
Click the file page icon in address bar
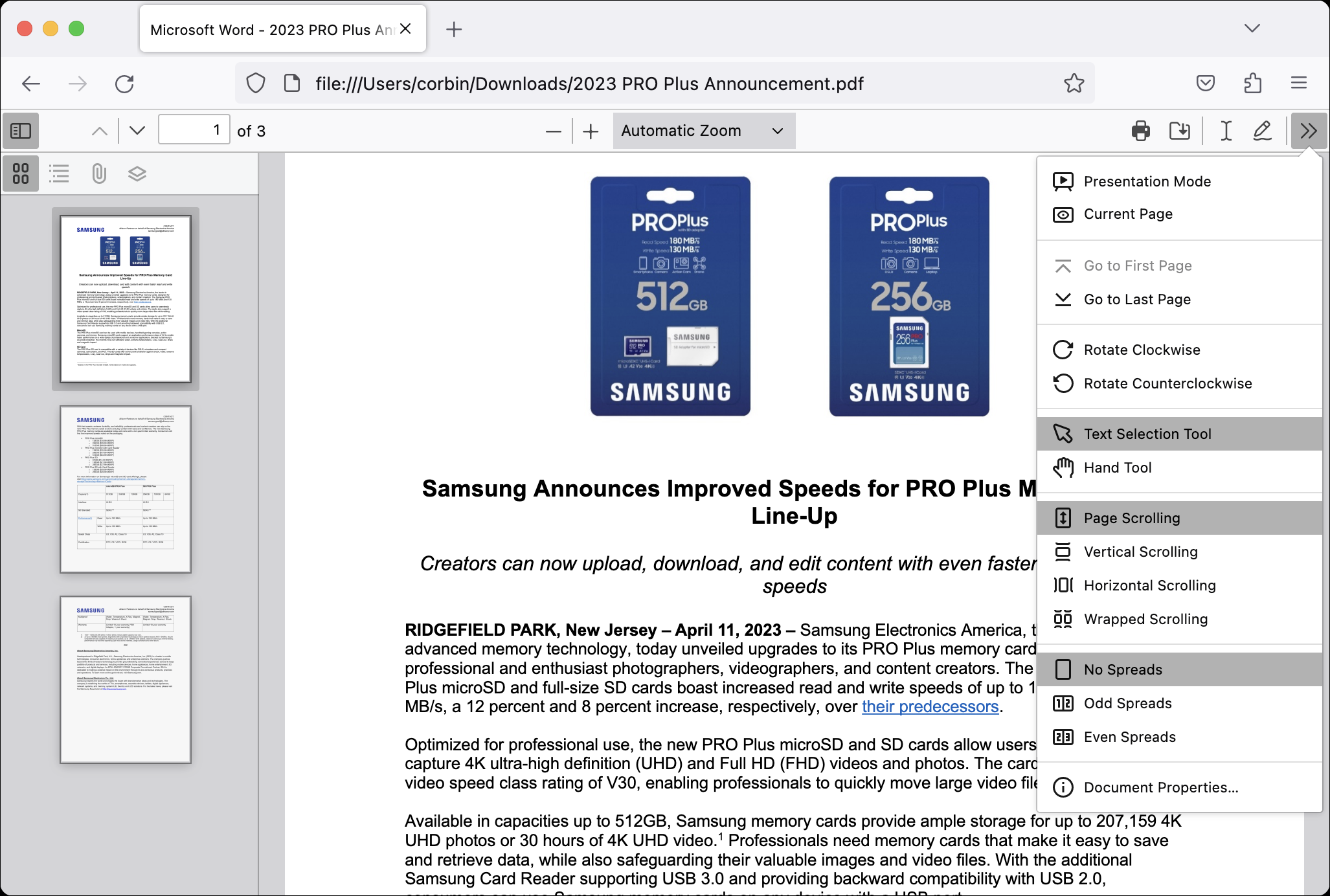pyautogui.click(x=292, y=83)
